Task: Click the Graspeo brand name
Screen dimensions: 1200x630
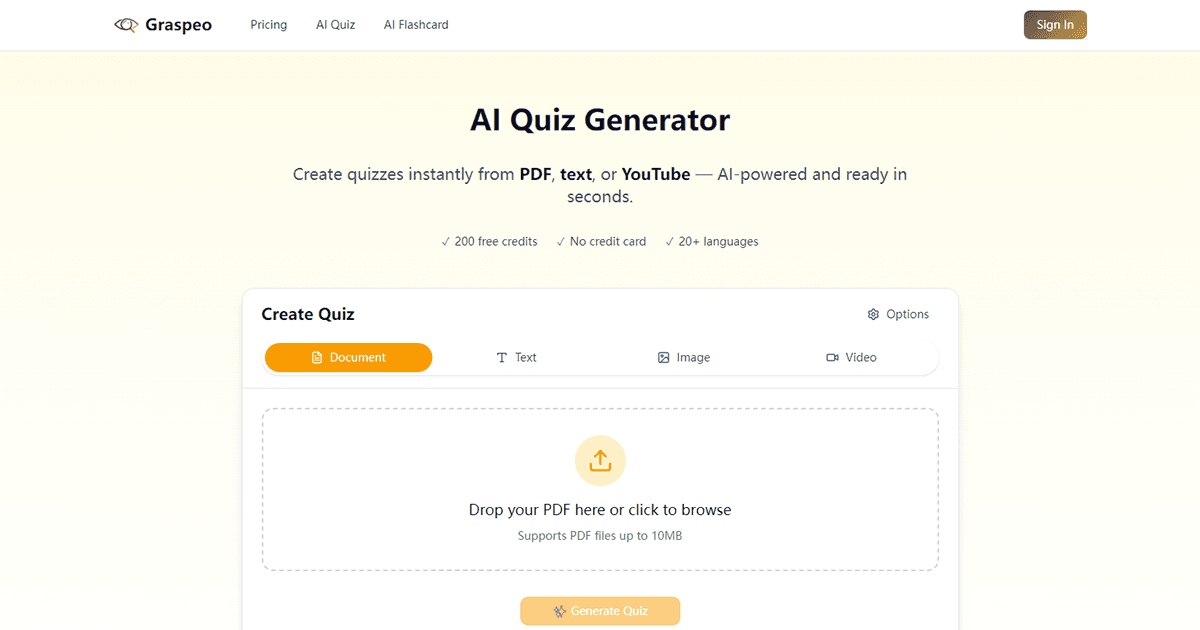Action: coord(179,25)
